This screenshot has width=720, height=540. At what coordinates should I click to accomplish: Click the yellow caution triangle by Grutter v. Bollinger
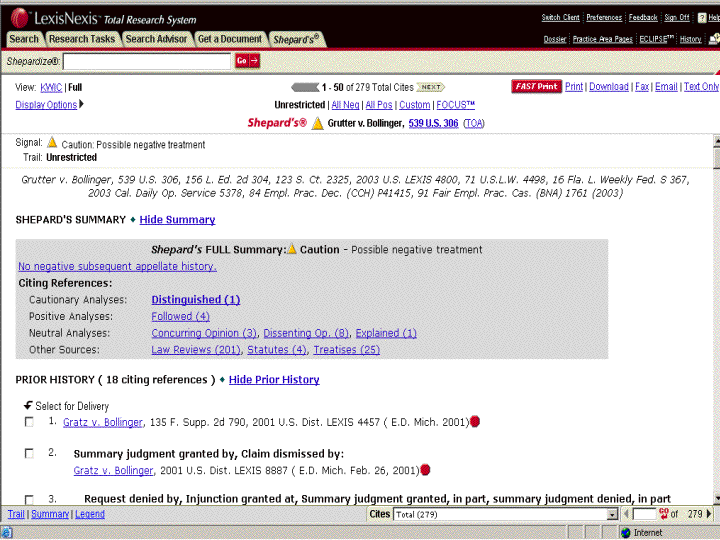pyautogui.click(x=317, y=123)
